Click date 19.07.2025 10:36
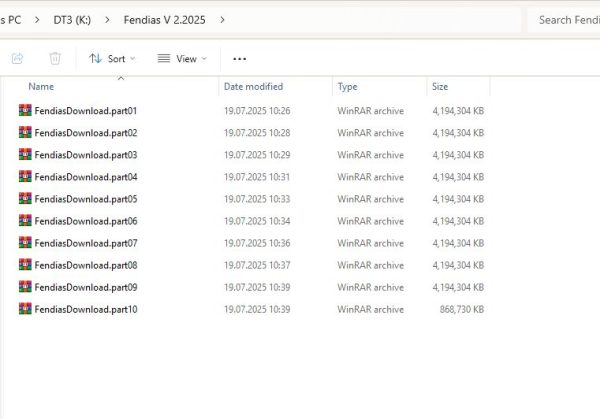 click(257, 243)
